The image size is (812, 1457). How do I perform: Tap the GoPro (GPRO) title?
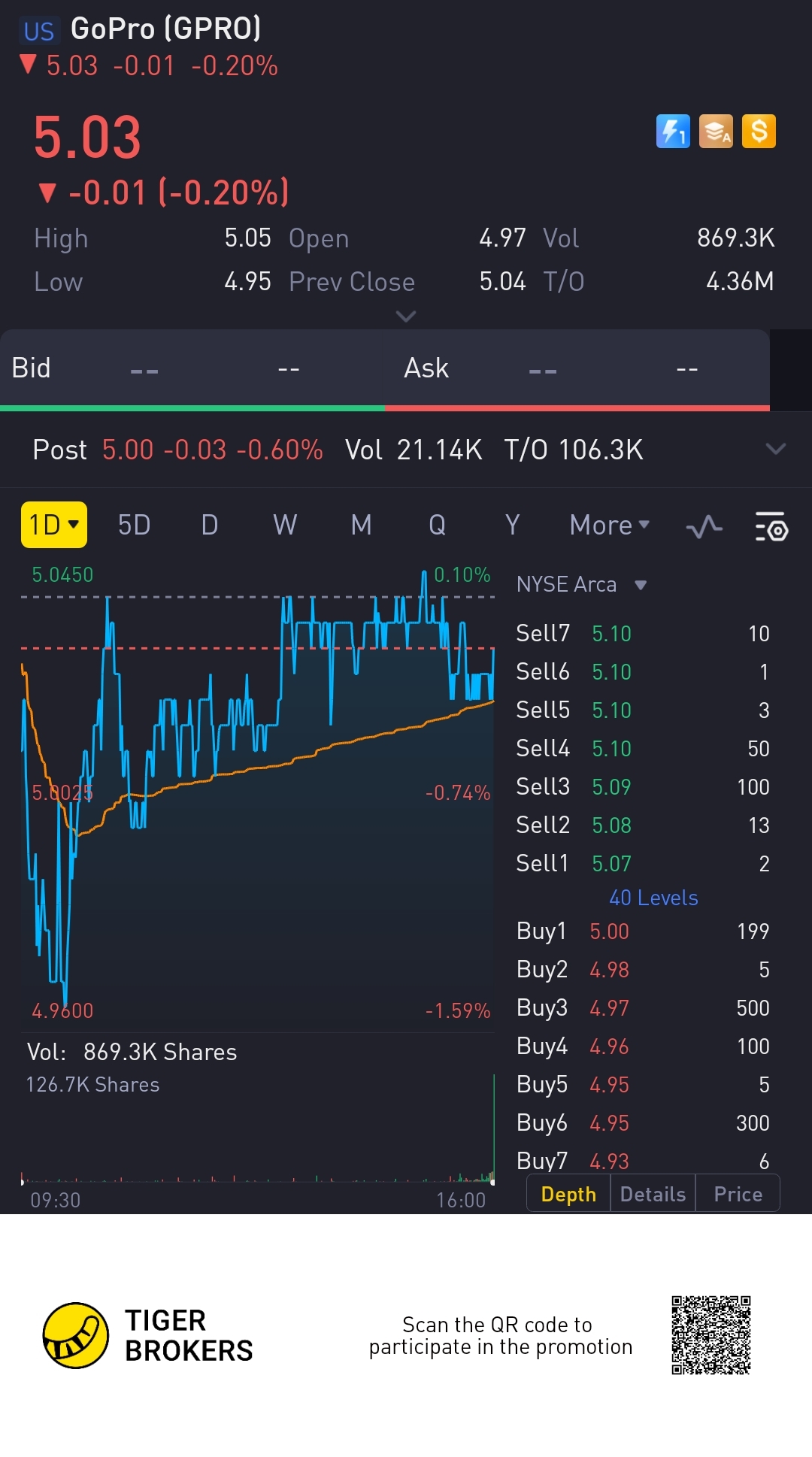165,29
